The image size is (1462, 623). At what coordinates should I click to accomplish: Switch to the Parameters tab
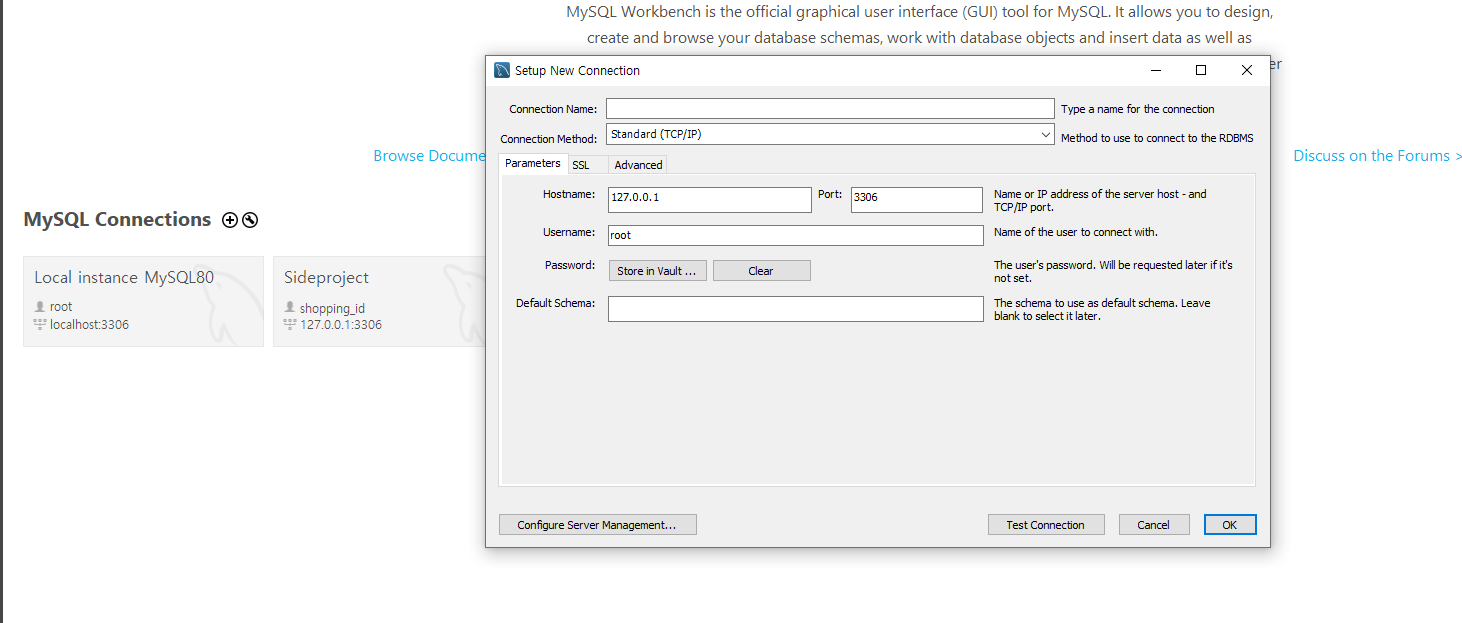coord(533,164)
